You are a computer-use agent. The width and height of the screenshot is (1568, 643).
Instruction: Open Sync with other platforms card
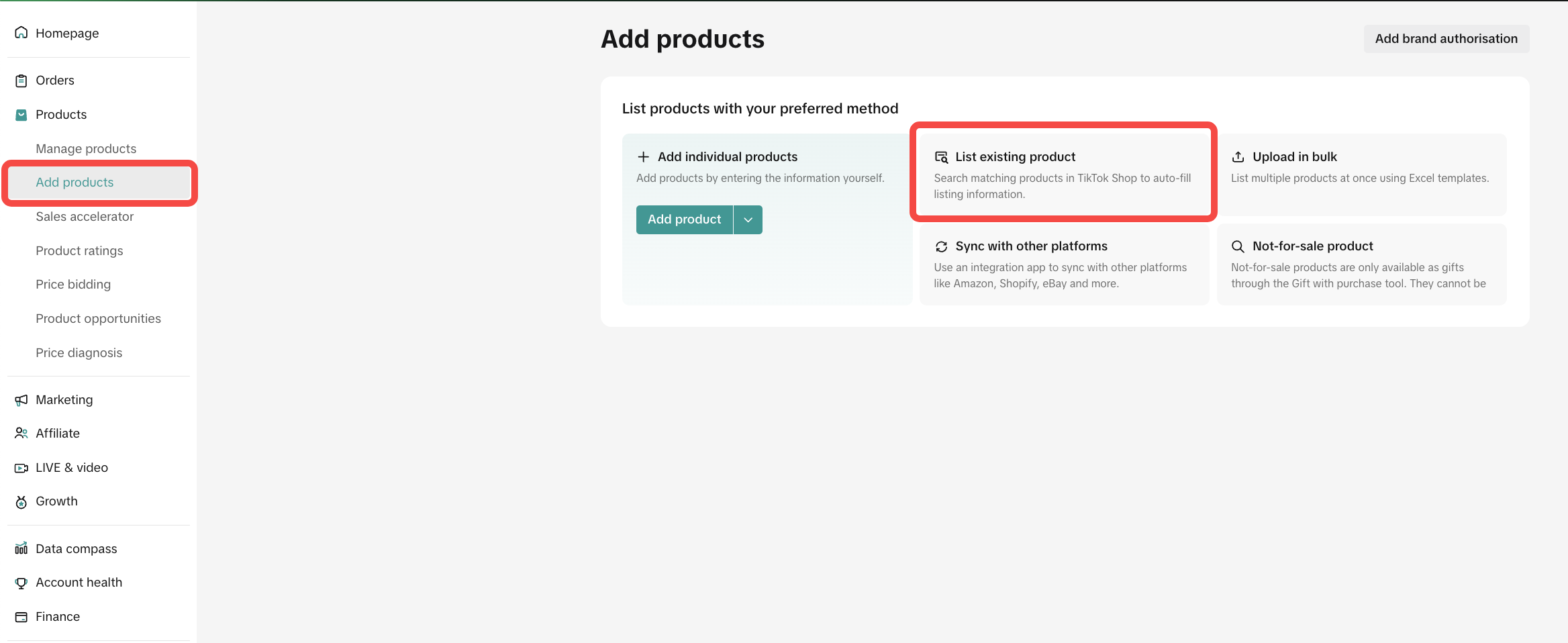1063,263
